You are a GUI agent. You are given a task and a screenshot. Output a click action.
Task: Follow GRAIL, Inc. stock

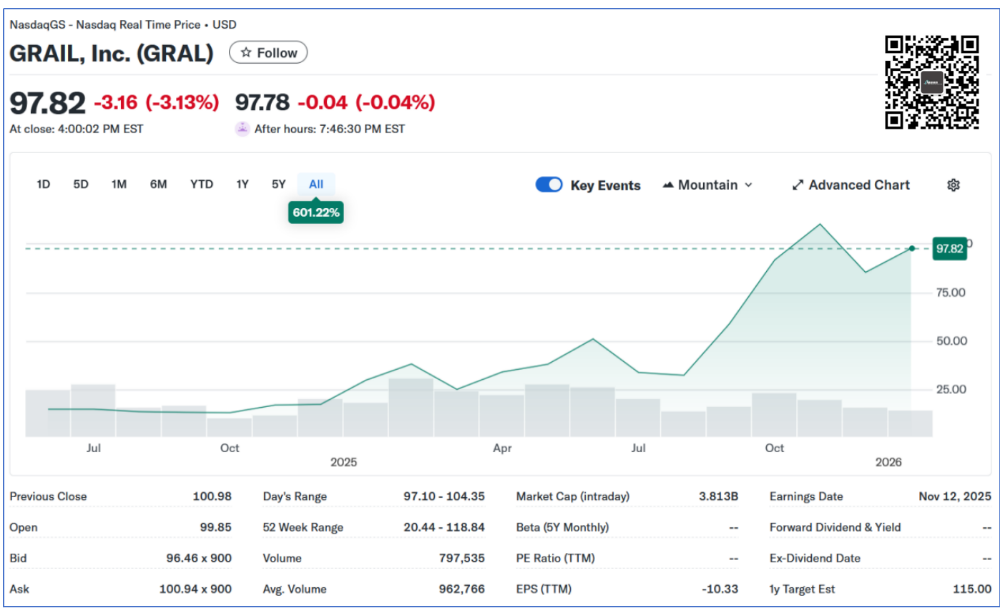pyautogui.click(x=268, y=53)
